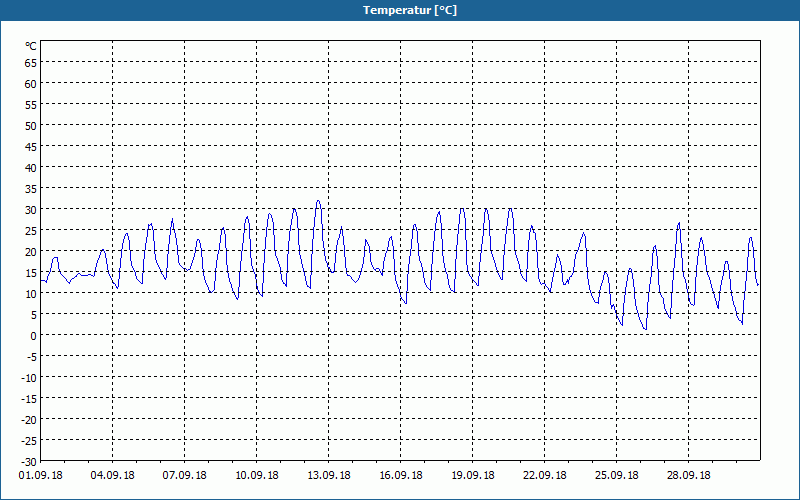This screenshot has height=500, width=800.
Task: Click the 0 y-axis label
Action: coord(34,336)
